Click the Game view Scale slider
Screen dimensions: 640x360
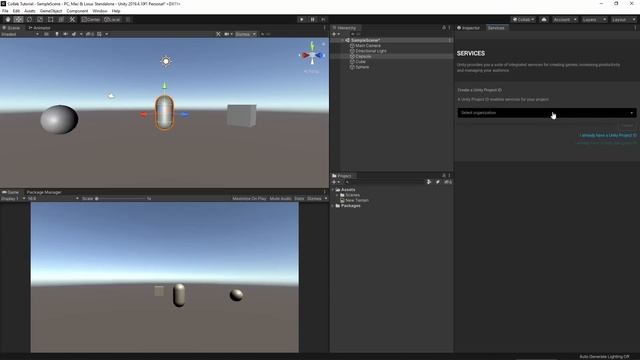pyautogui.click(x=120, y=199)
